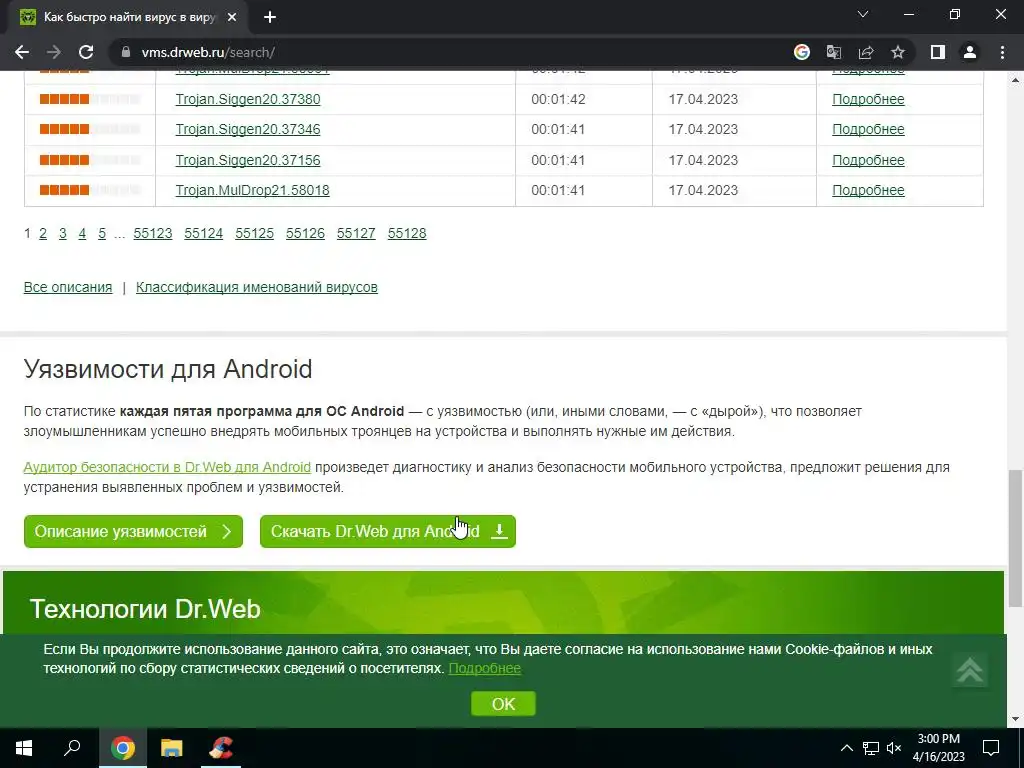This screenshot has width=1024, height=768.
Task: Go to last results page 55128
Action: pyautogui.click(x=407, y=233)
